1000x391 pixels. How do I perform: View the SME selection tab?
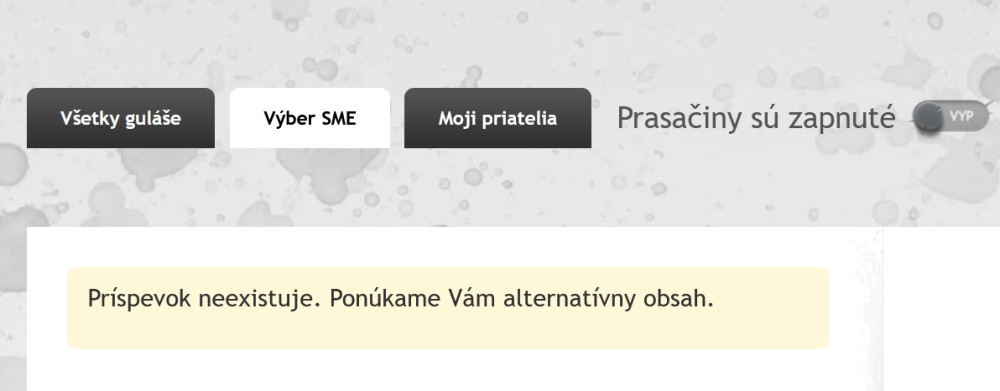tap(310, 118)
